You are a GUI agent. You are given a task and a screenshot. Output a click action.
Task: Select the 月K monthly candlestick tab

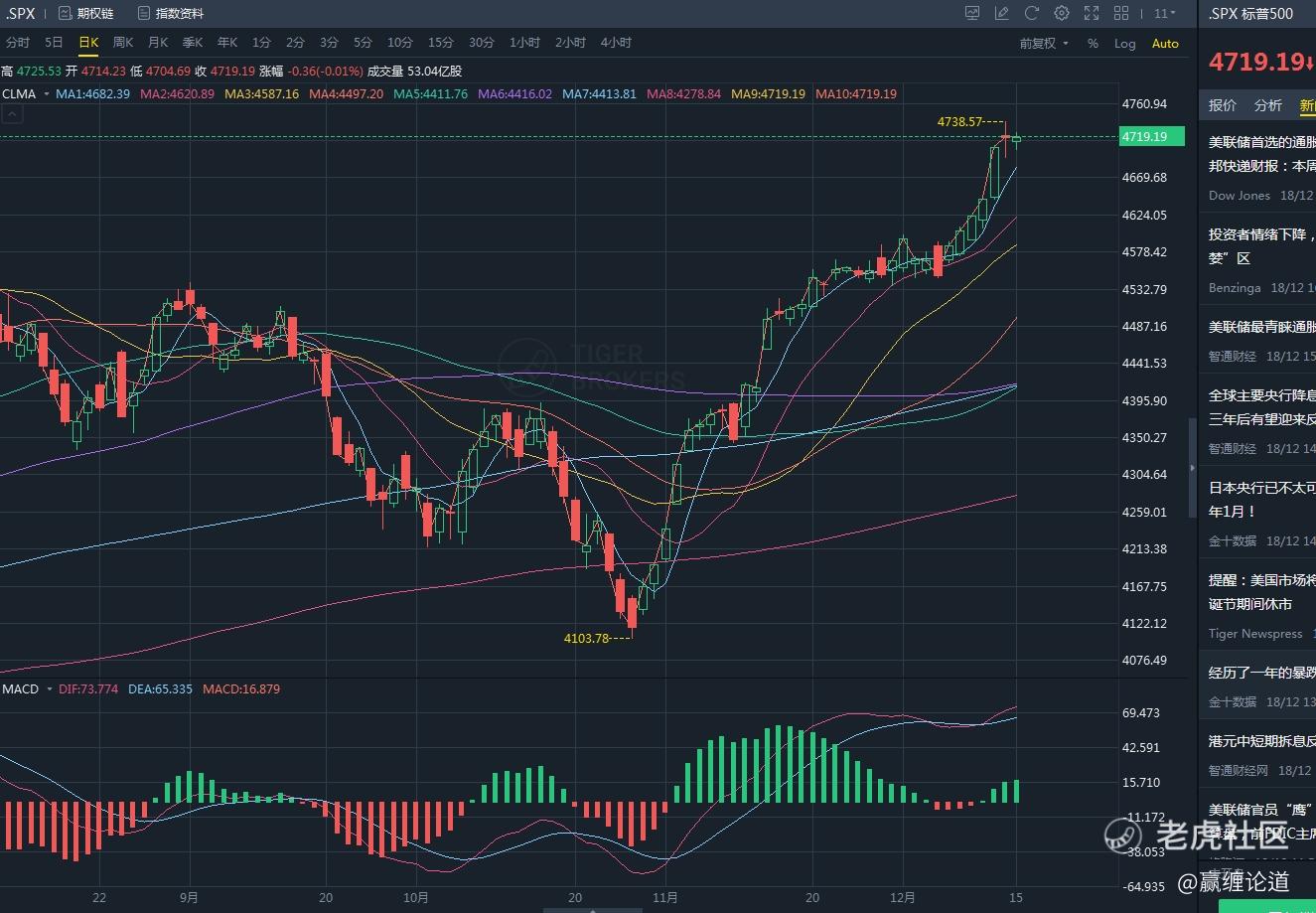coord(158,43)
